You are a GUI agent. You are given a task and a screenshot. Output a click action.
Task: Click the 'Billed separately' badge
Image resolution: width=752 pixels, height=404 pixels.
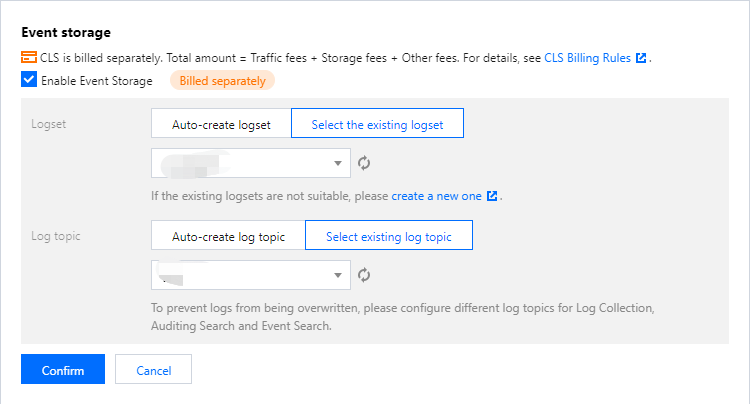pyautogui.click(x=223, y=81)
